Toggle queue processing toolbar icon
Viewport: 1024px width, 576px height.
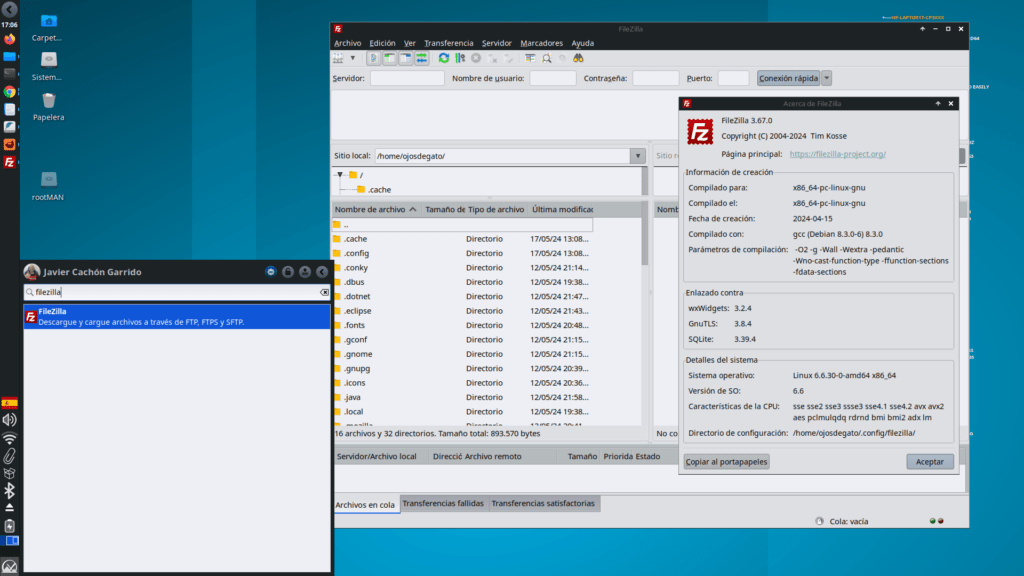[x=460, y=58]
